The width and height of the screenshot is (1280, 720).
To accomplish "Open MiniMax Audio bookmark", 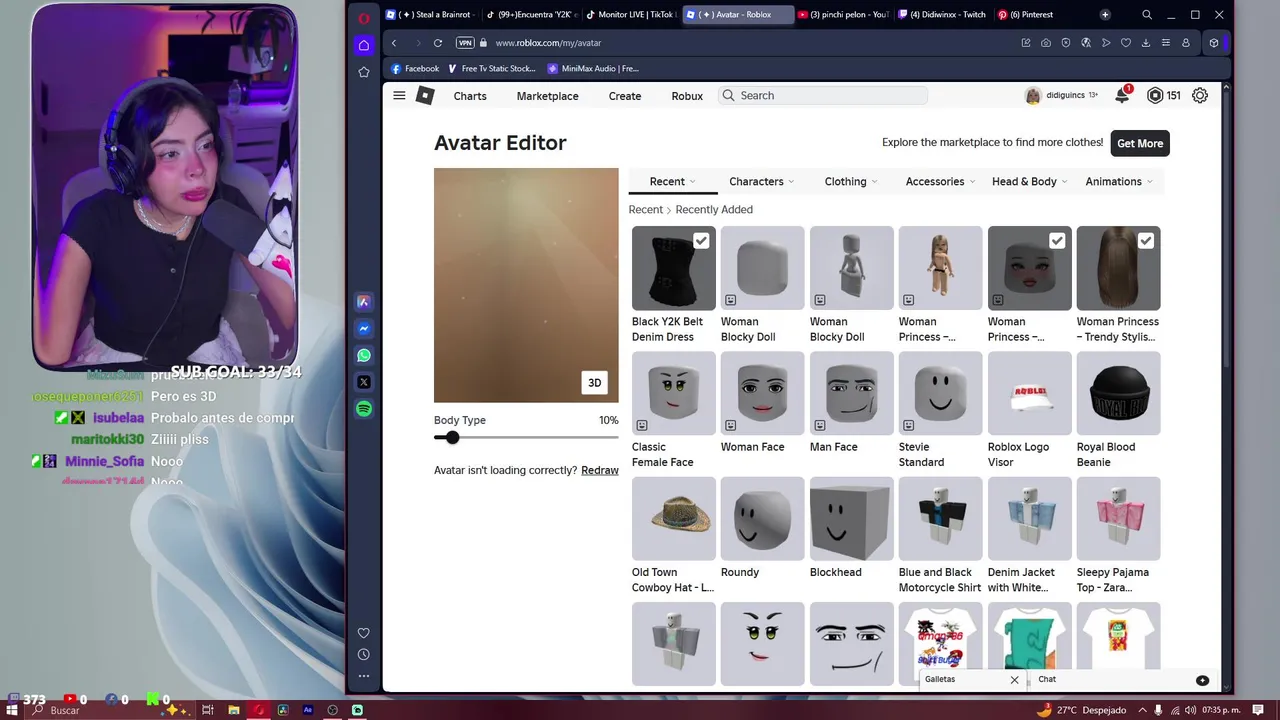I will coord(593,69).
